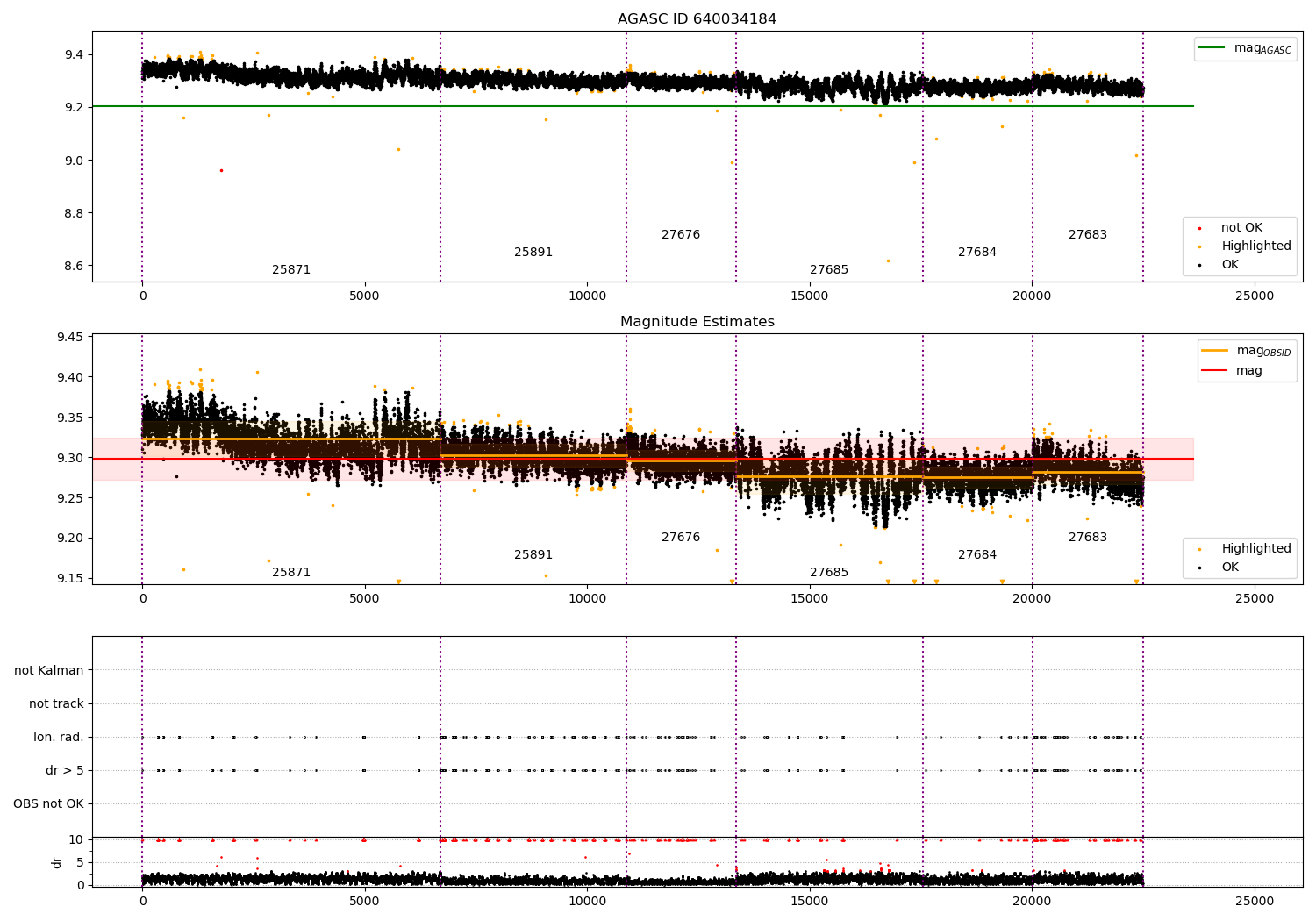Click the 'not OK' legend entry in top plot

coord(1231,228)
